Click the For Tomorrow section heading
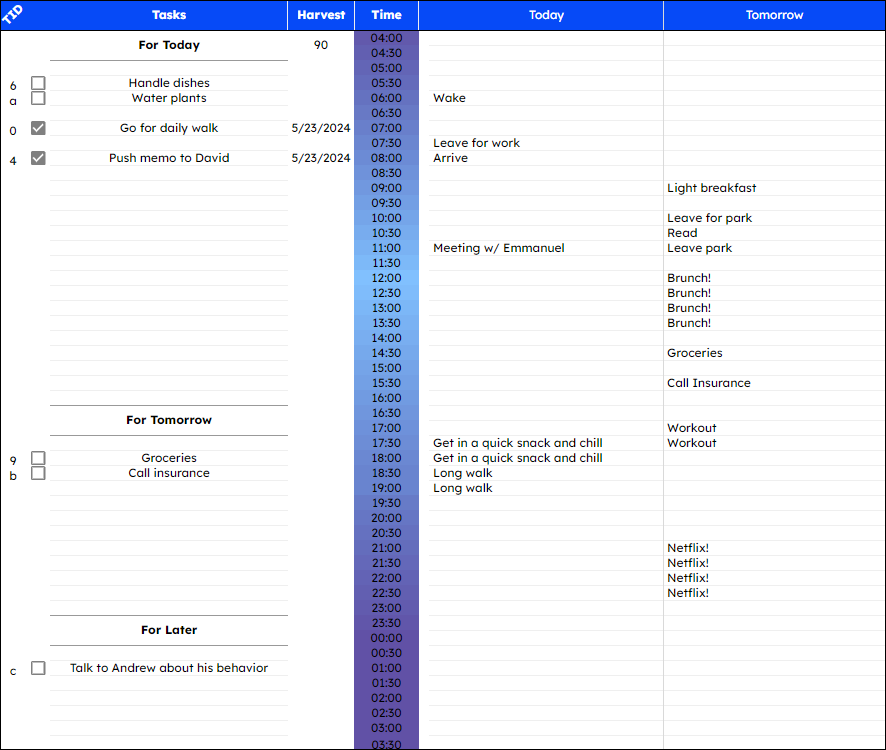This screenshot has width=886, height=750. 168,420
